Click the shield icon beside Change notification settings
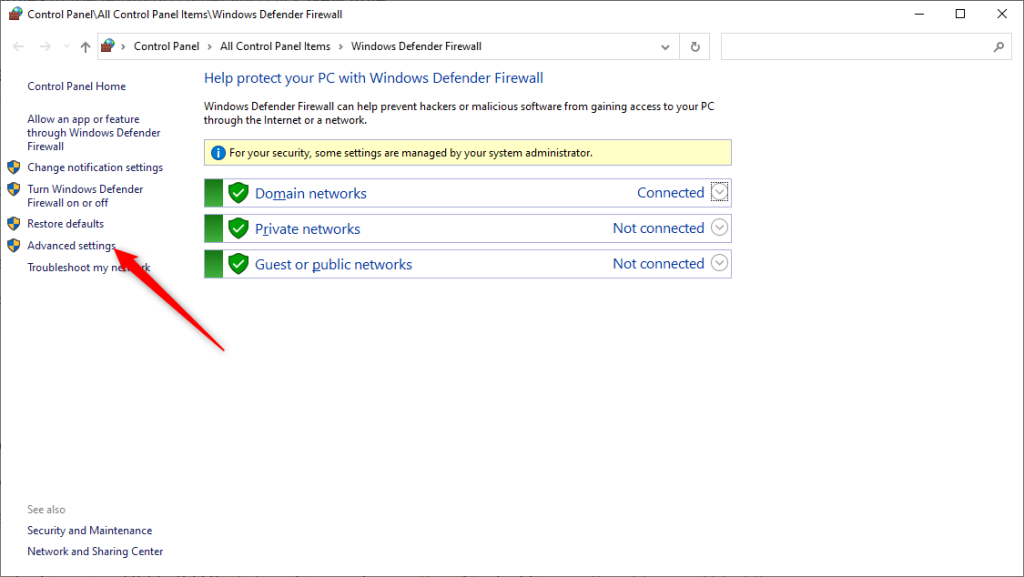Image resolution: width=1024 pixels, height=577 pixels. [13, 167]
